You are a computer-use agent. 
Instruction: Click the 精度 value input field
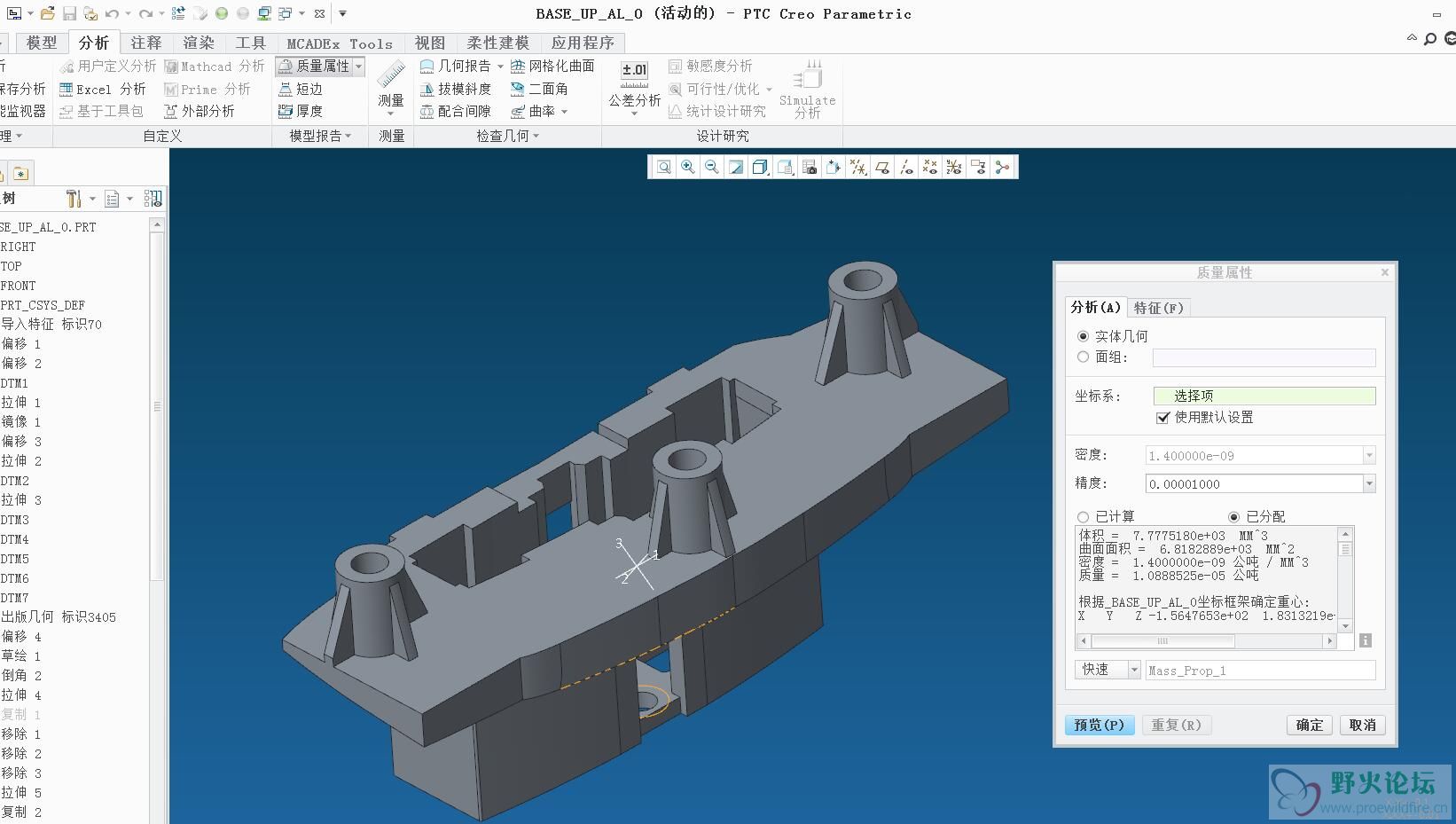pyautogui.click(x=1254, y=484)
